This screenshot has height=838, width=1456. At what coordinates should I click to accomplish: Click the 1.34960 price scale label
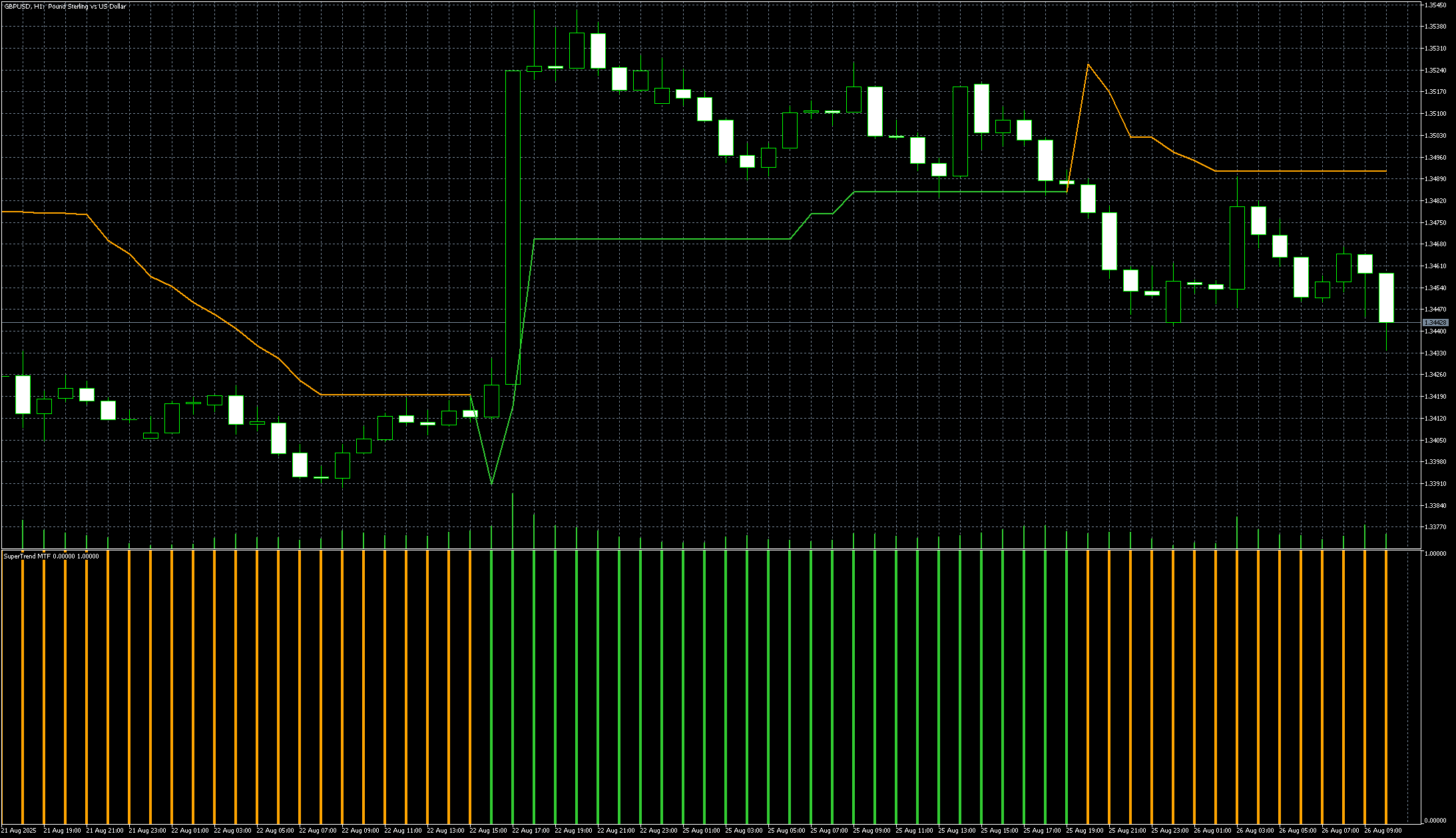1435,158
